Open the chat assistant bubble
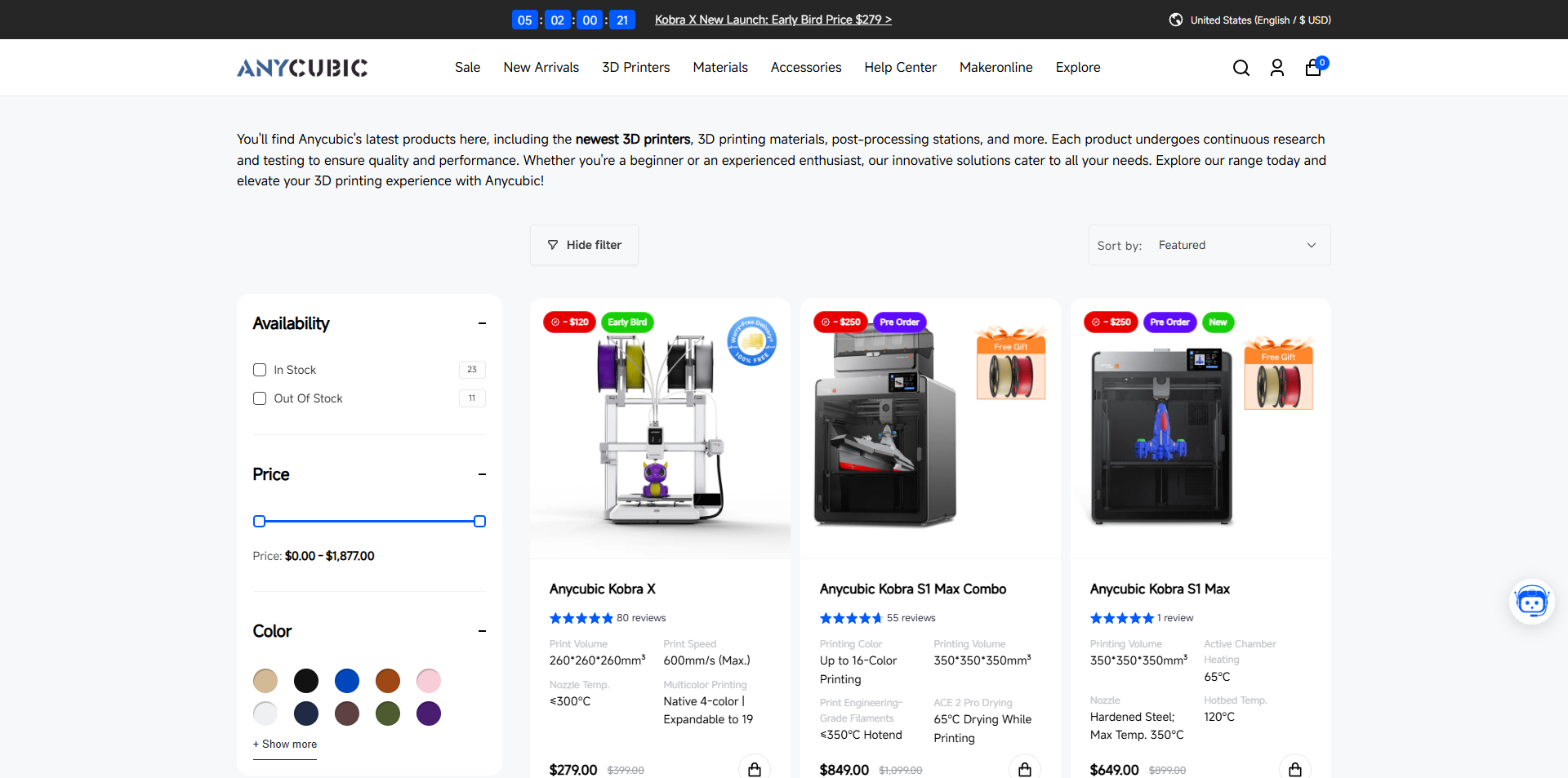 (x=1532, y=602)
